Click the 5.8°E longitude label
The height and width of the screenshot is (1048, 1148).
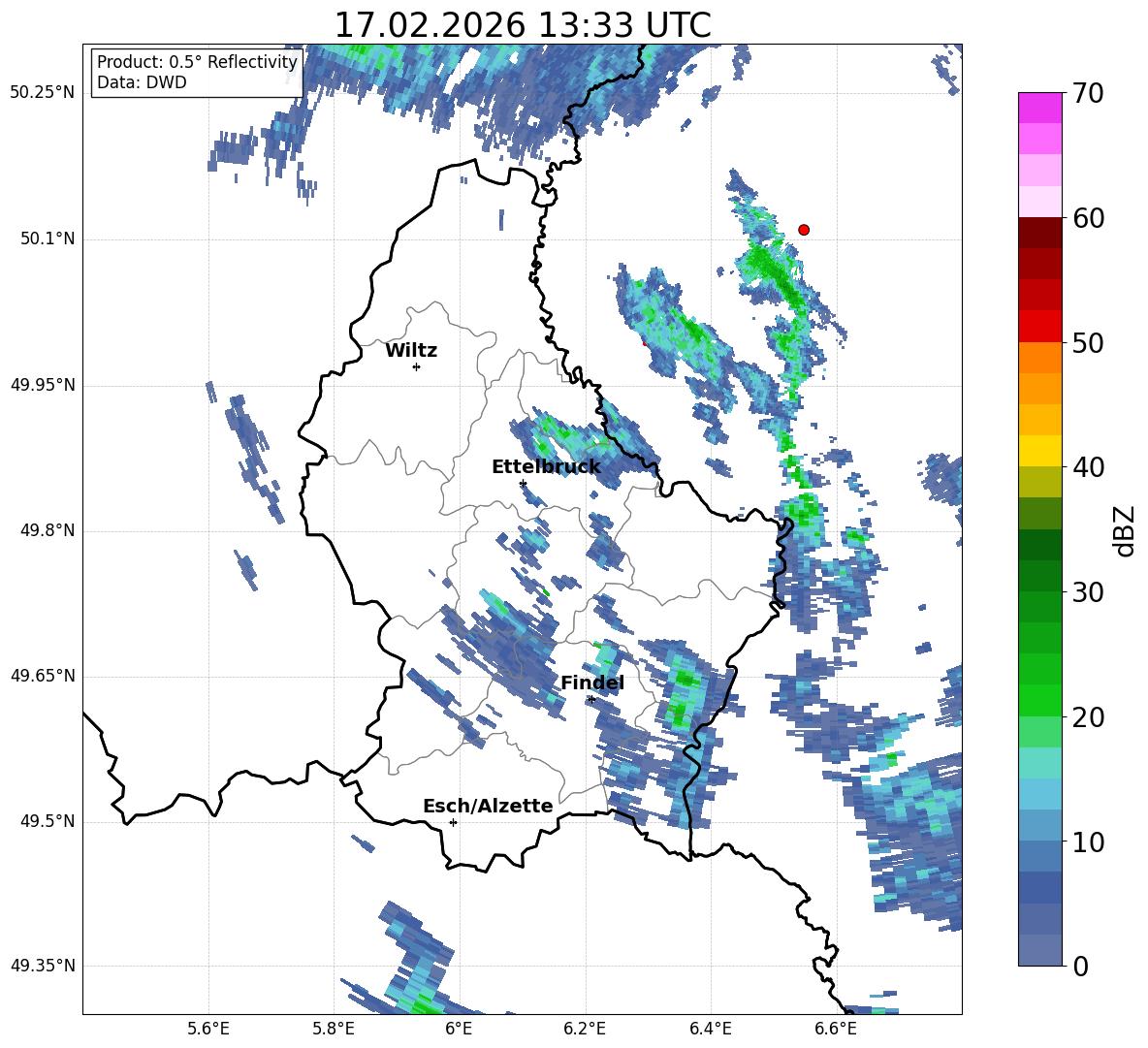point(334,1029)
